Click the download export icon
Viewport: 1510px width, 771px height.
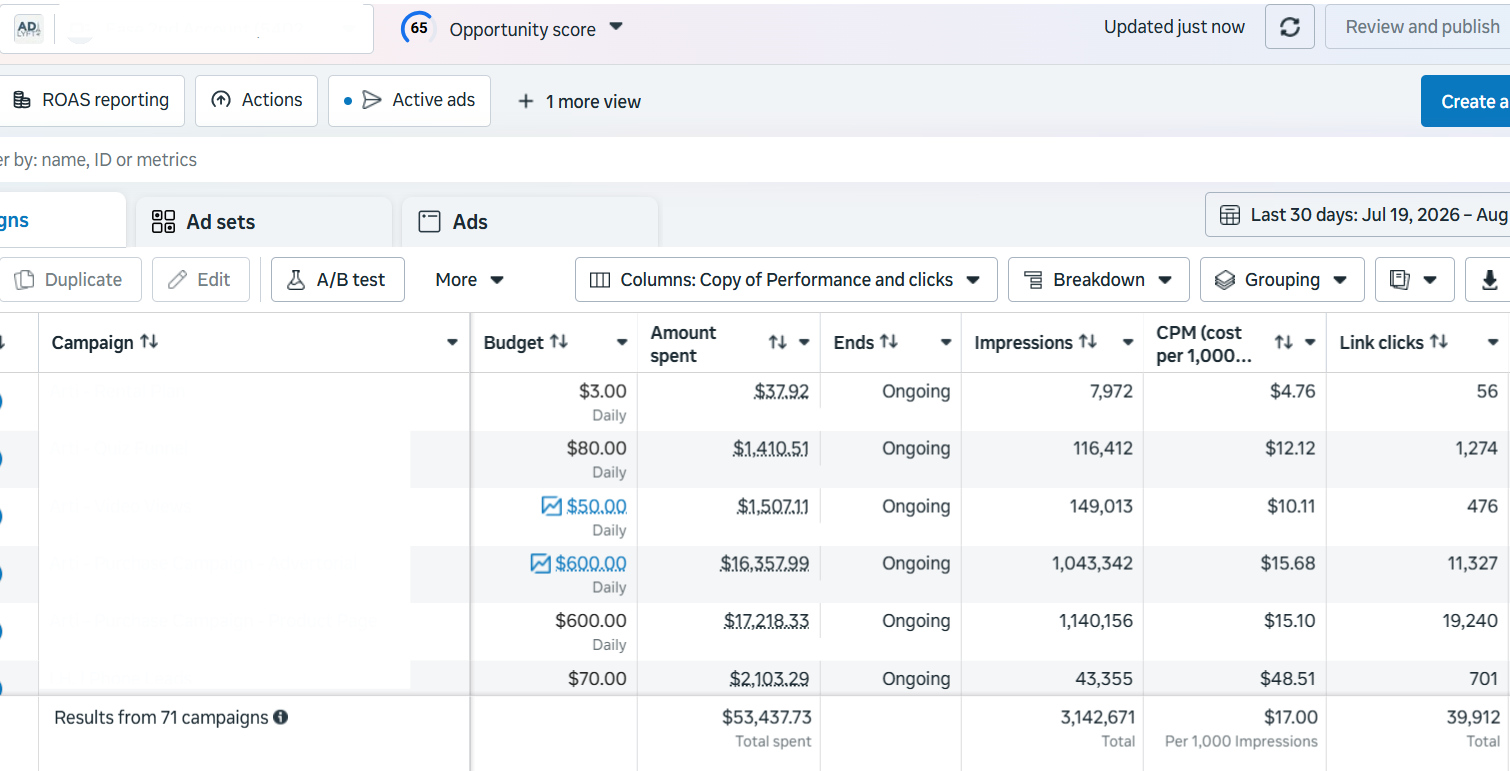[x=1489, y=280]
